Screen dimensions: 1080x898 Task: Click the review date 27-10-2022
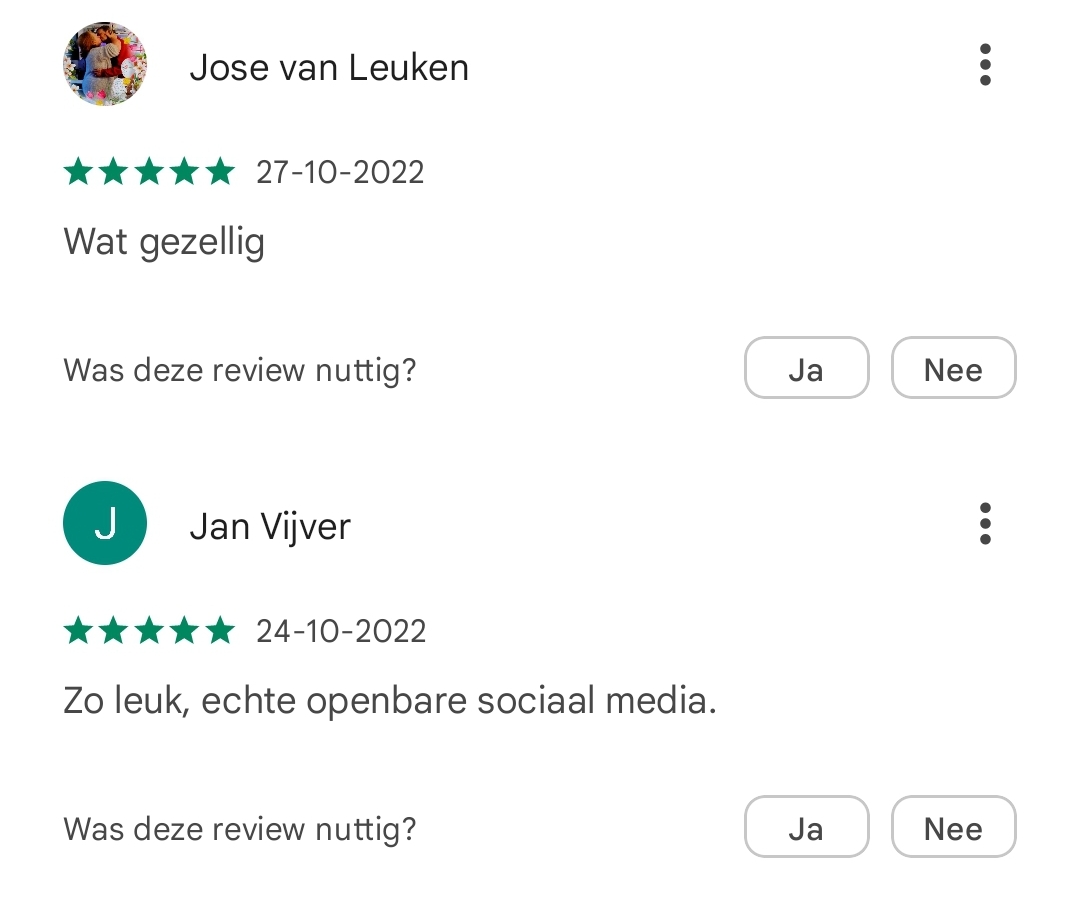pyautogui.click(x=340, y=172)
